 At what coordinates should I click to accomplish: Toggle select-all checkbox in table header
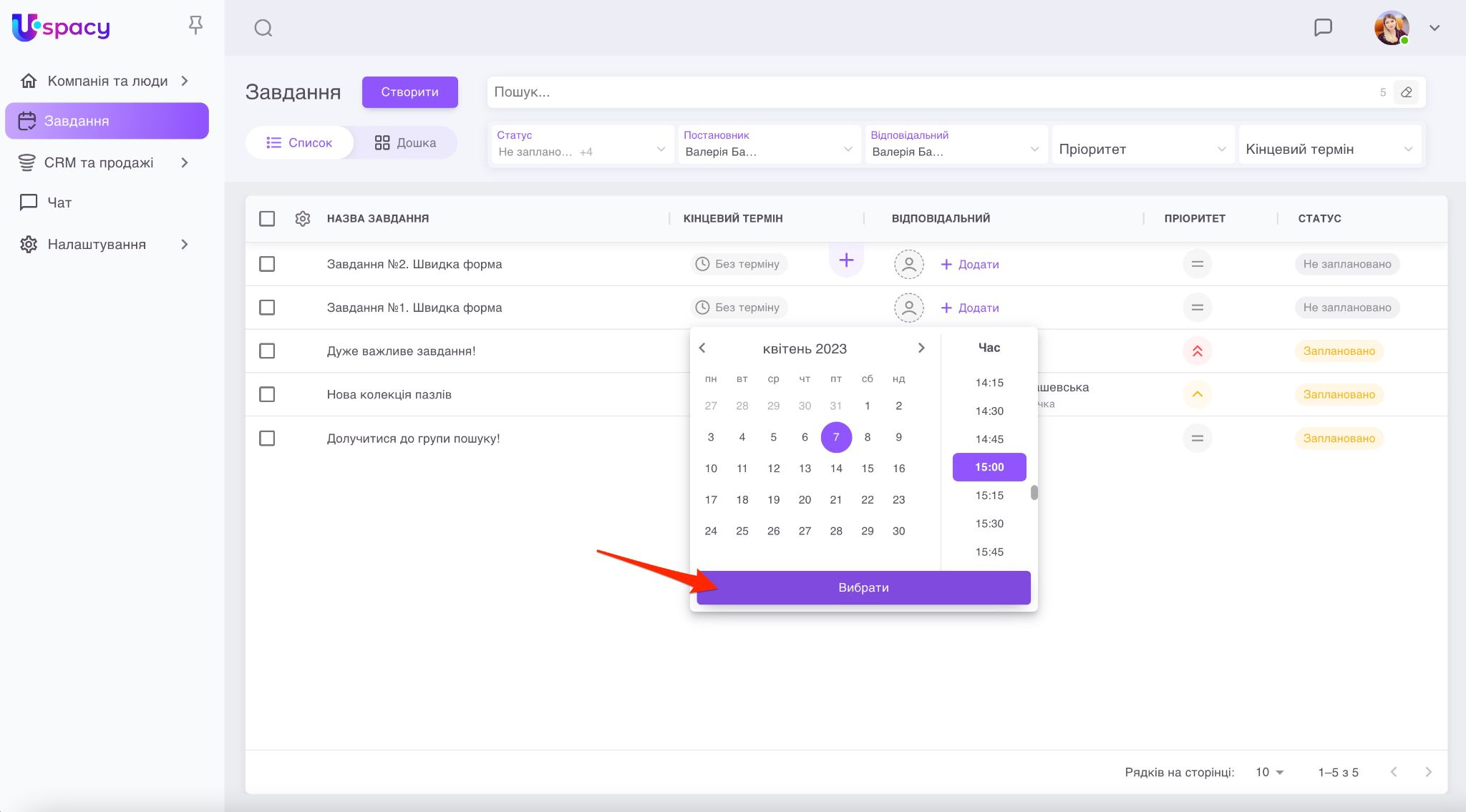pyautogui.click(x=267, y=218)
